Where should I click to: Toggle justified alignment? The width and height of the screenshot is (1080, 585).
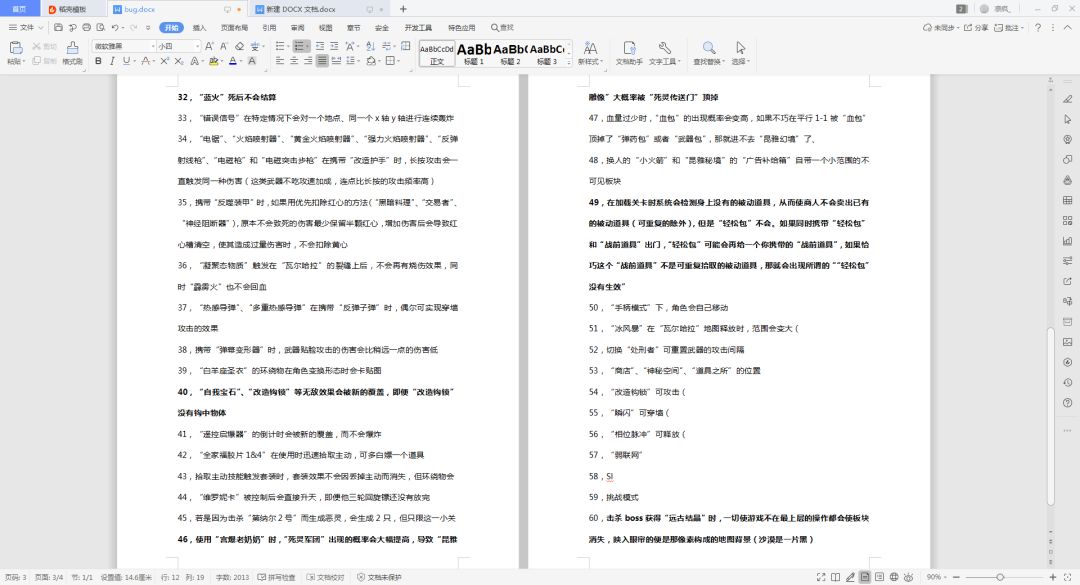click(322, 61)
